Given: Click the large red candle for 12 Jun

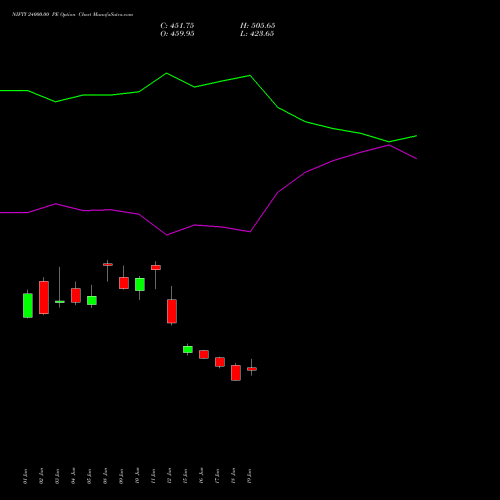Looking at the screenshot, I should coord(172,311).
